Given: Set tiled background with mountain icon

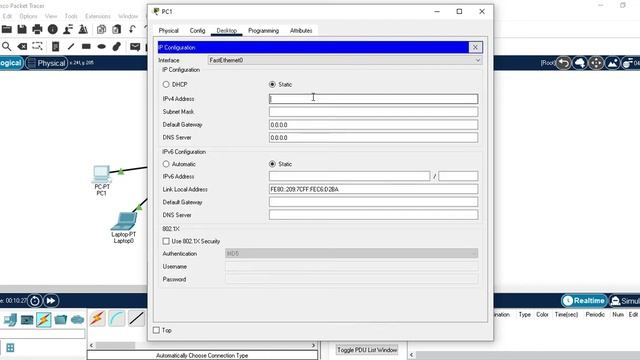Looking at the screenshot, I should (x=612, y=63).
